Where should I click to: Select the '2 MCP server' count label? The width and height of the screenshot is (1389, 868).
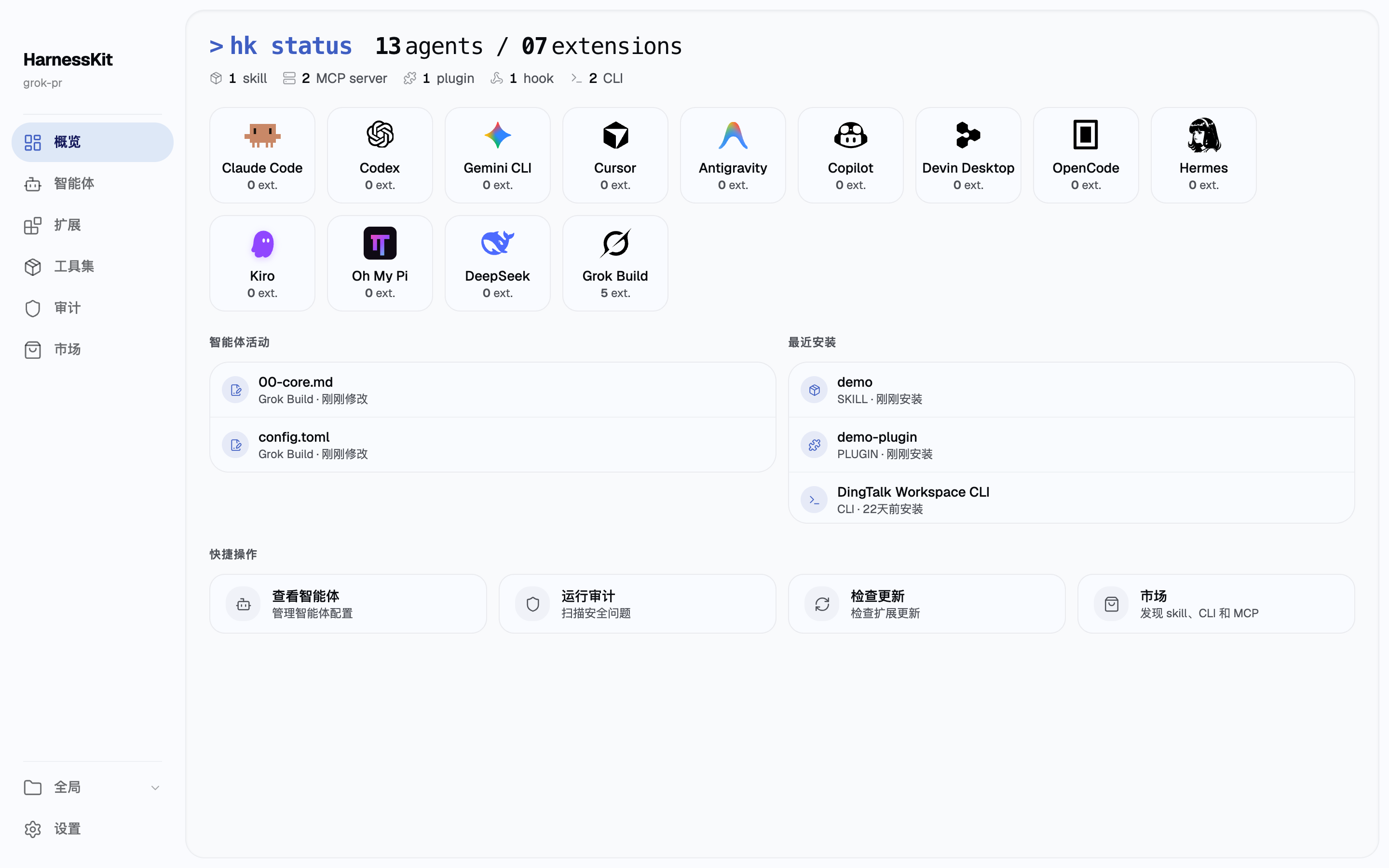[x=344, y=78]
